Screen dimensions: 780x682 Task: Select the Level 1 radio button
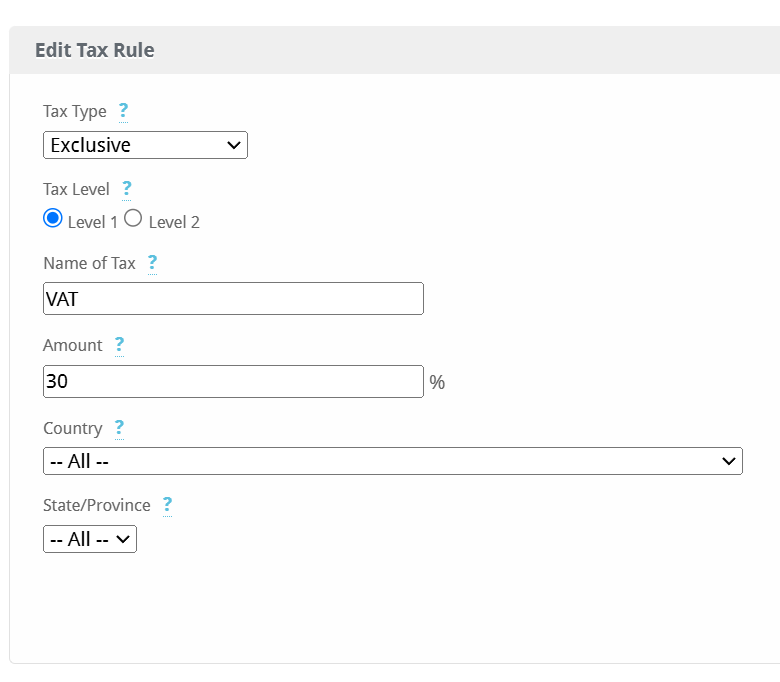coord(53,218)
